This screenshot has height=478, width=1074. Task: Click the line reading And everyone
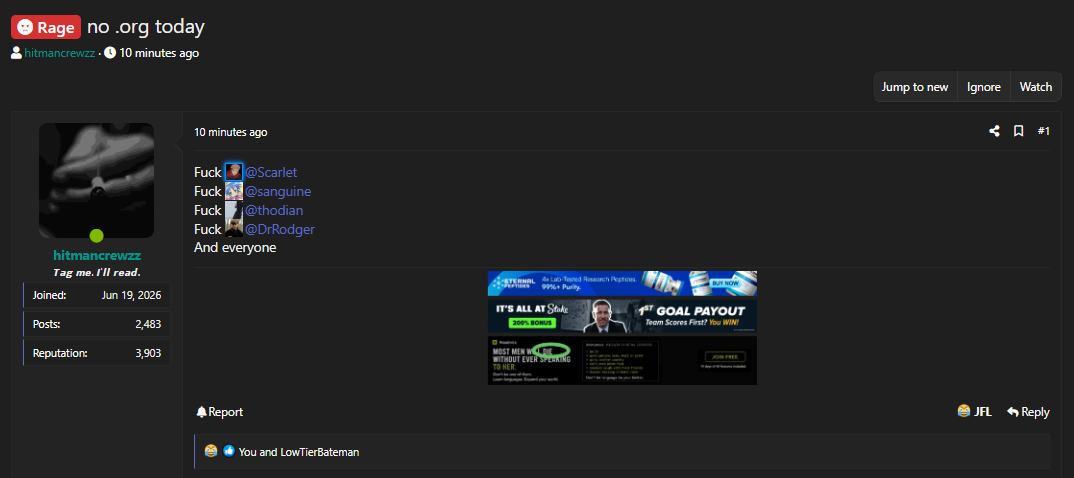coord(235,247)
